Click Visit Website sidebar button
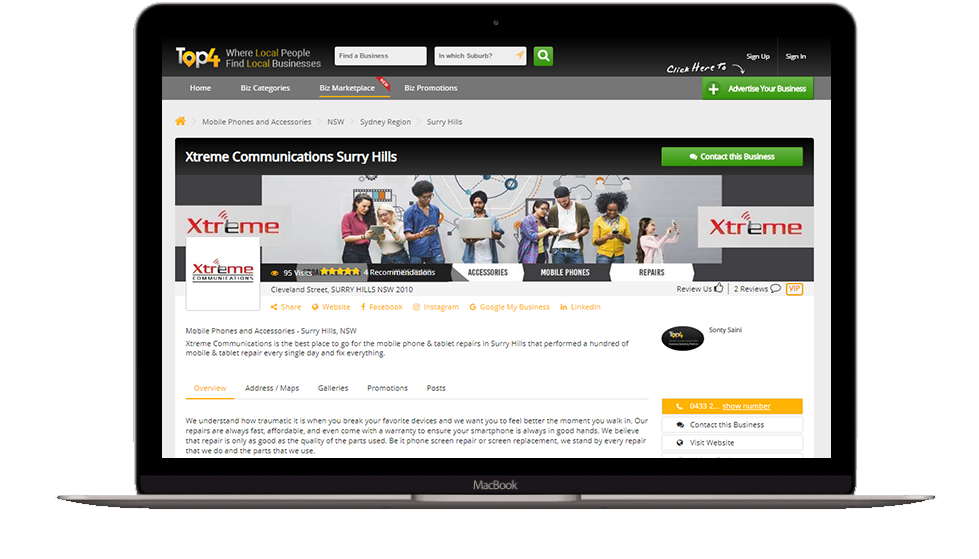This screenshot has height=559, width=979. pyautogui.click(x=732, y=443)
